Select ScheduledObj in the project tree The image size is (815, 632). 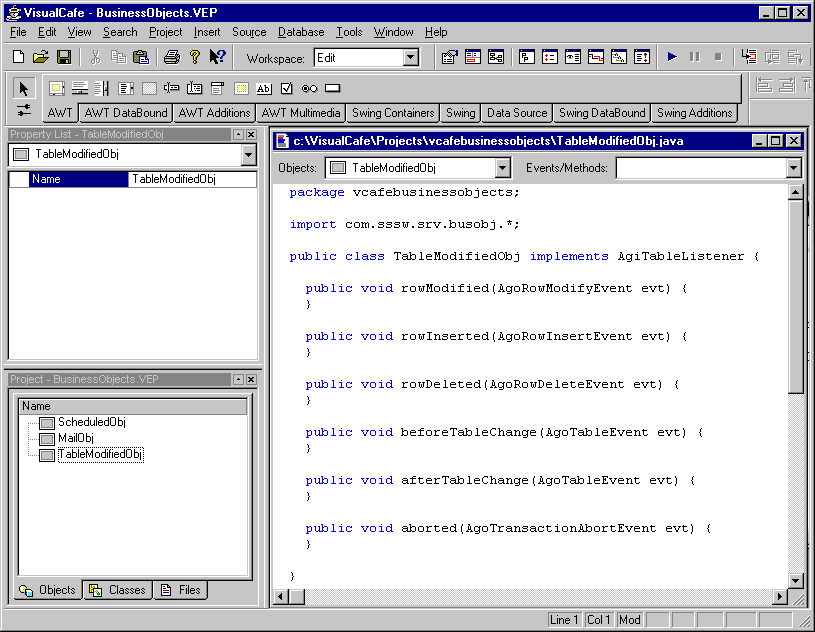coord(91,422)
